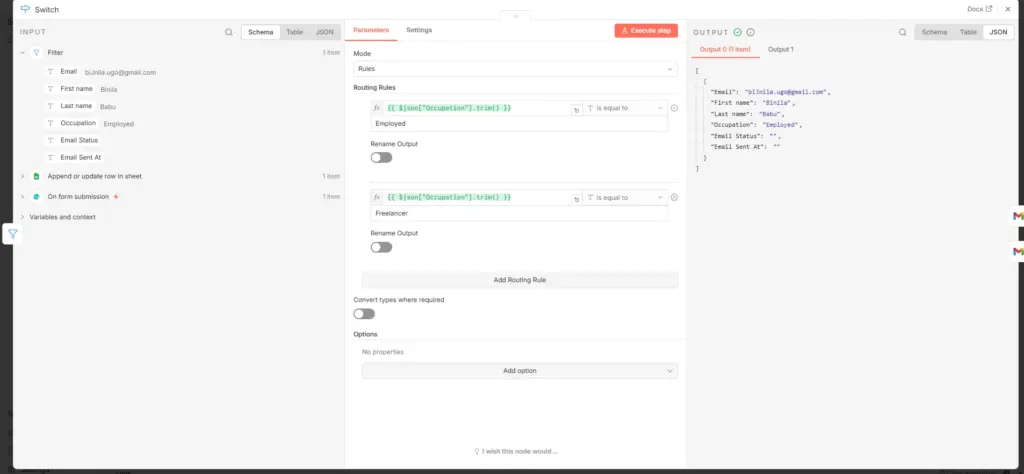This screenshot has height=474, width=1024.
Task: Click the output info circle icon
Action: (750, 32)
